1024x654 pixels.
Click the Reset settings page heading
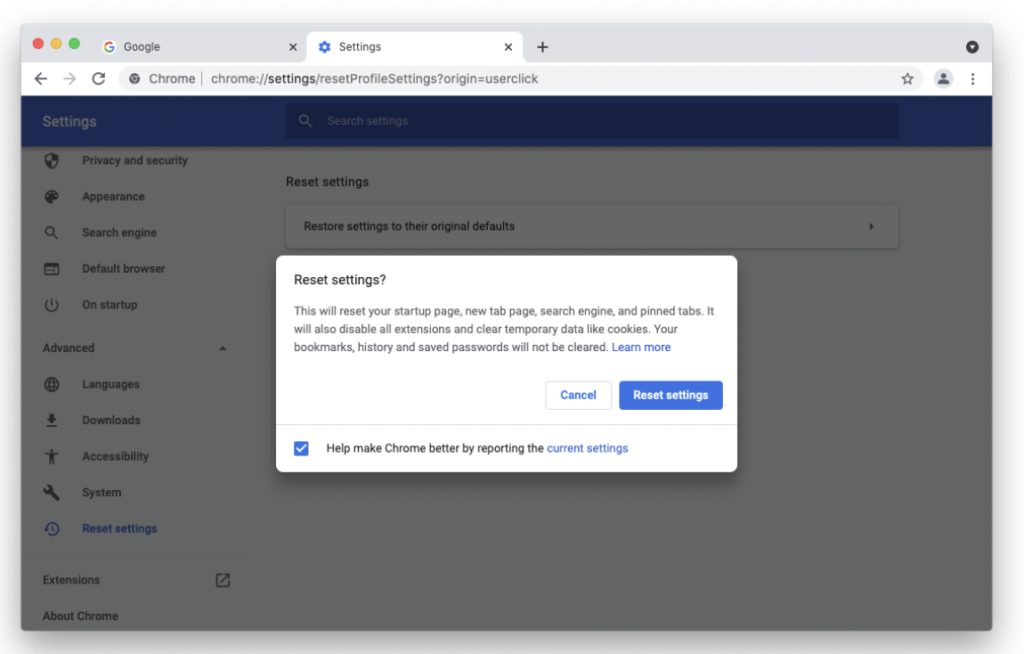tap(327, 182)
